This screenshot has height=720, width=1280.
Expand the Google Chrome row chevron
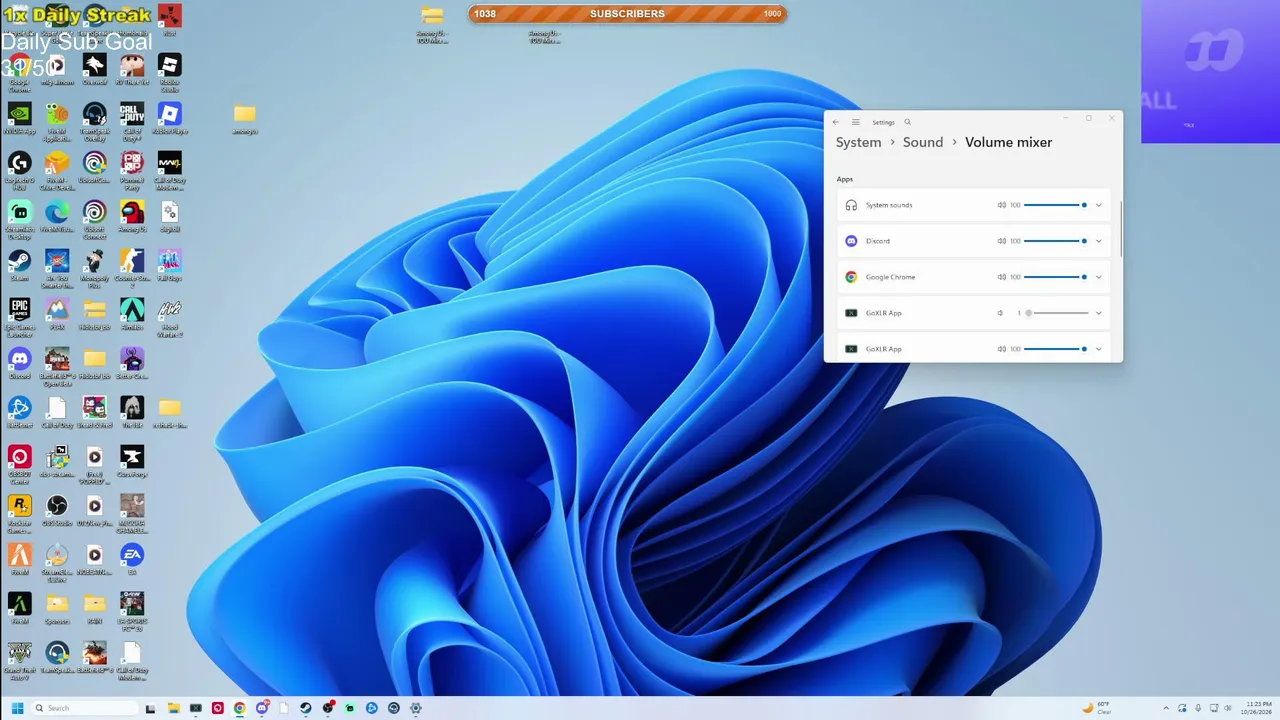pyautogui.click(x=1098, y=277)
